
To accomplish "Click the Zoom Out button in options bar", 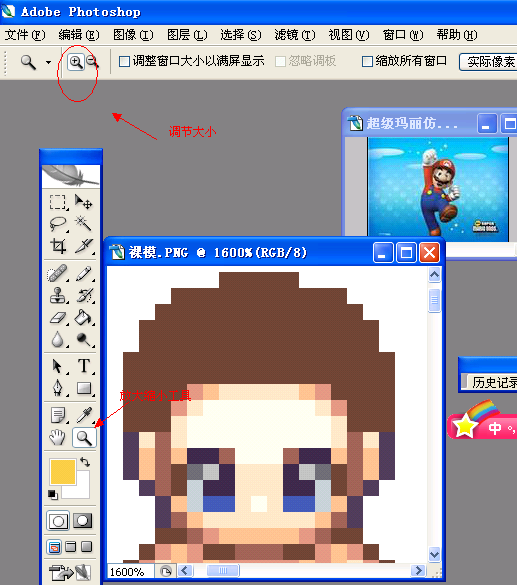I will 92,62.
